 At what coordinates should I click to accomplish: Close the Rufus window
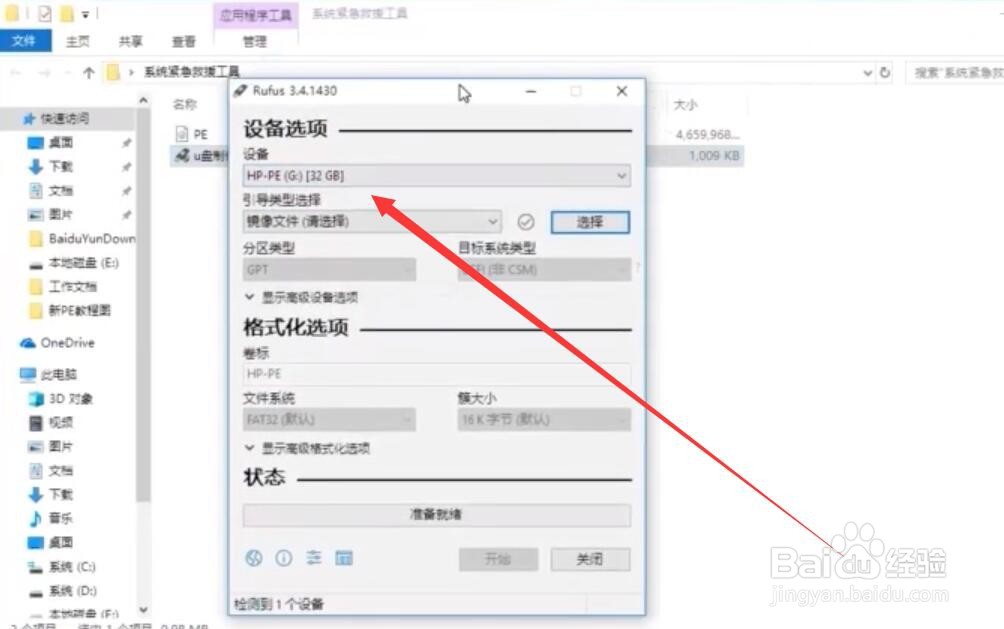click(x=622, y=92)
